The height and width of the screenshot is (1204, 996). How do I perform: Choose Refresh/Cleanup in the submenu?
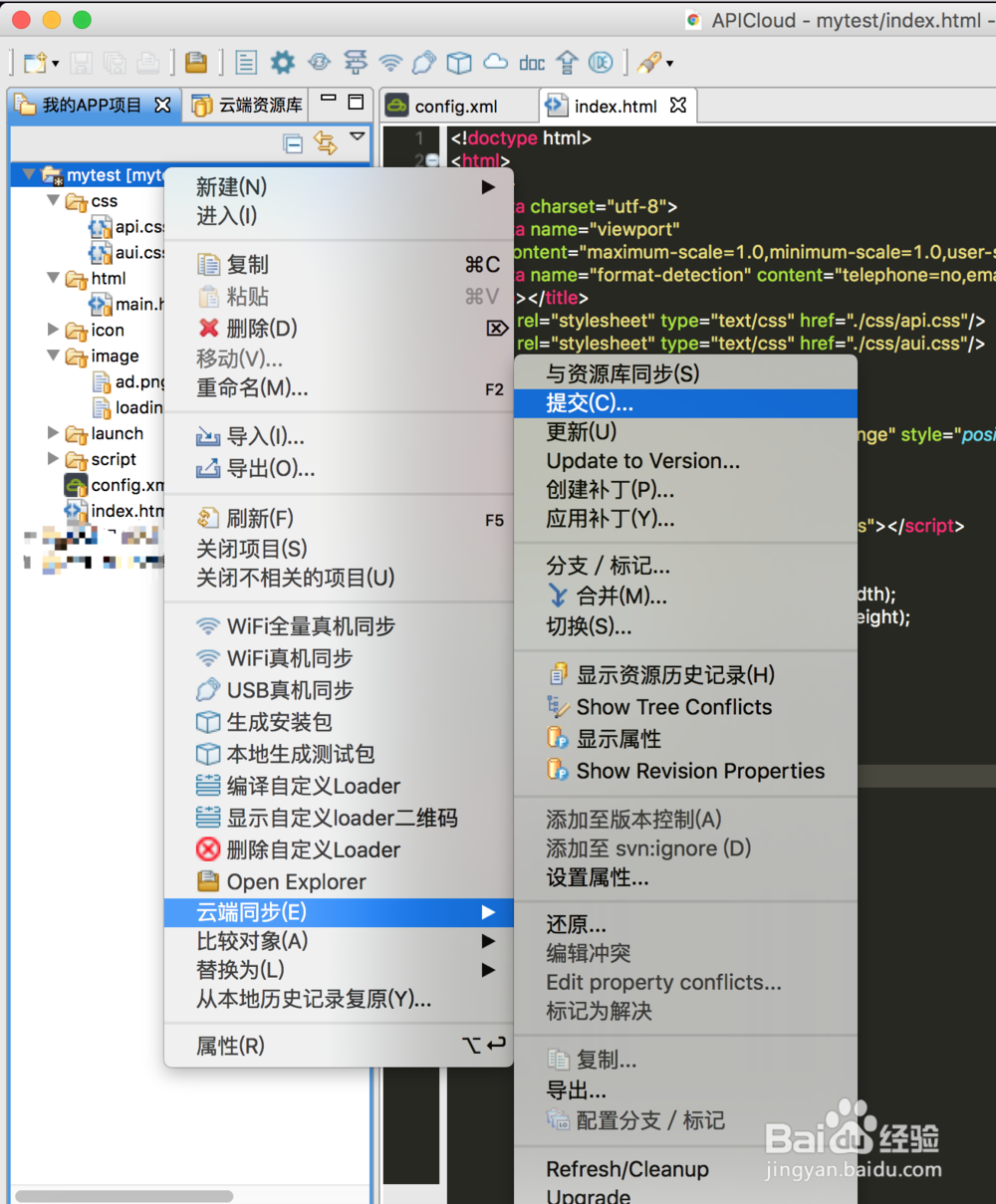(685, 1170)
